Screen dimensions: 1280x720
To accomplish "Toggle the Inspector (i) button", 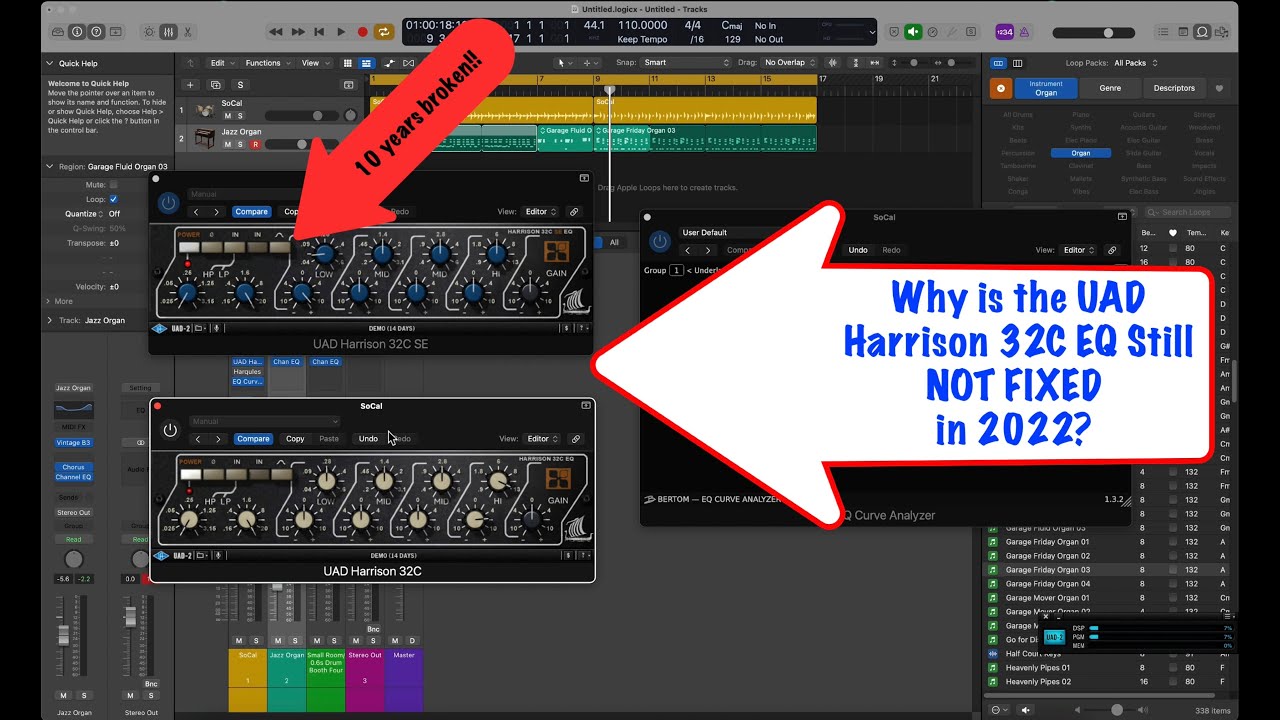I will pyautogui.click(x=78, y=32).
